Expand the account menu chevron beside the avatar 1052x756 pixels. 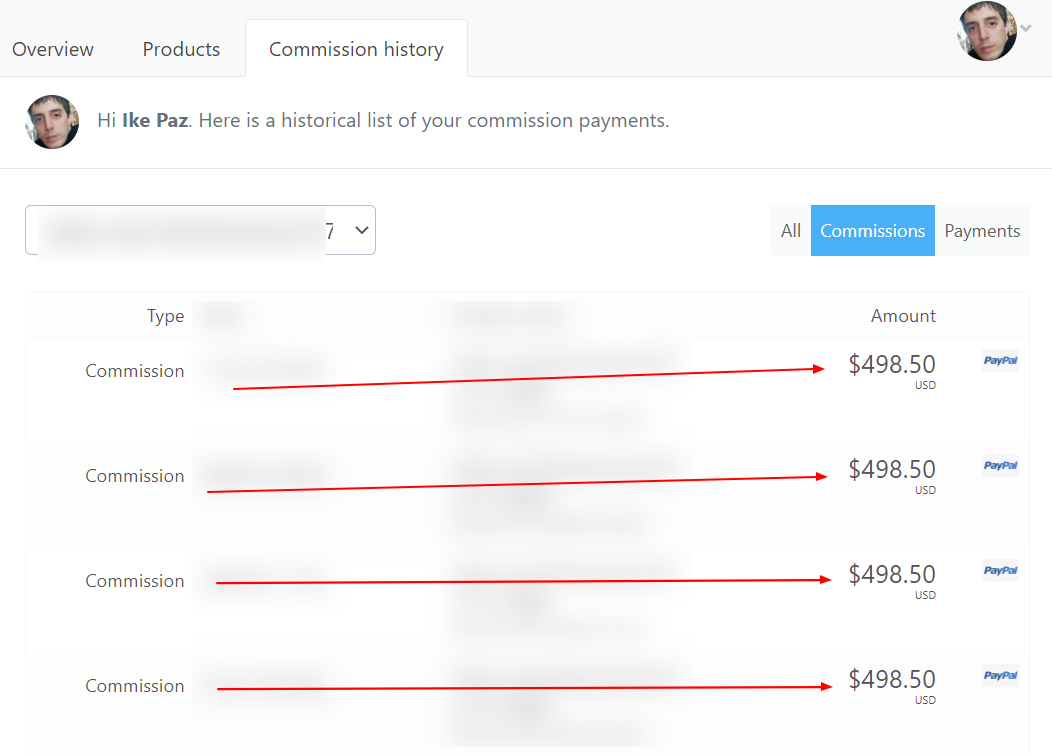click(x=1026, y=28)
